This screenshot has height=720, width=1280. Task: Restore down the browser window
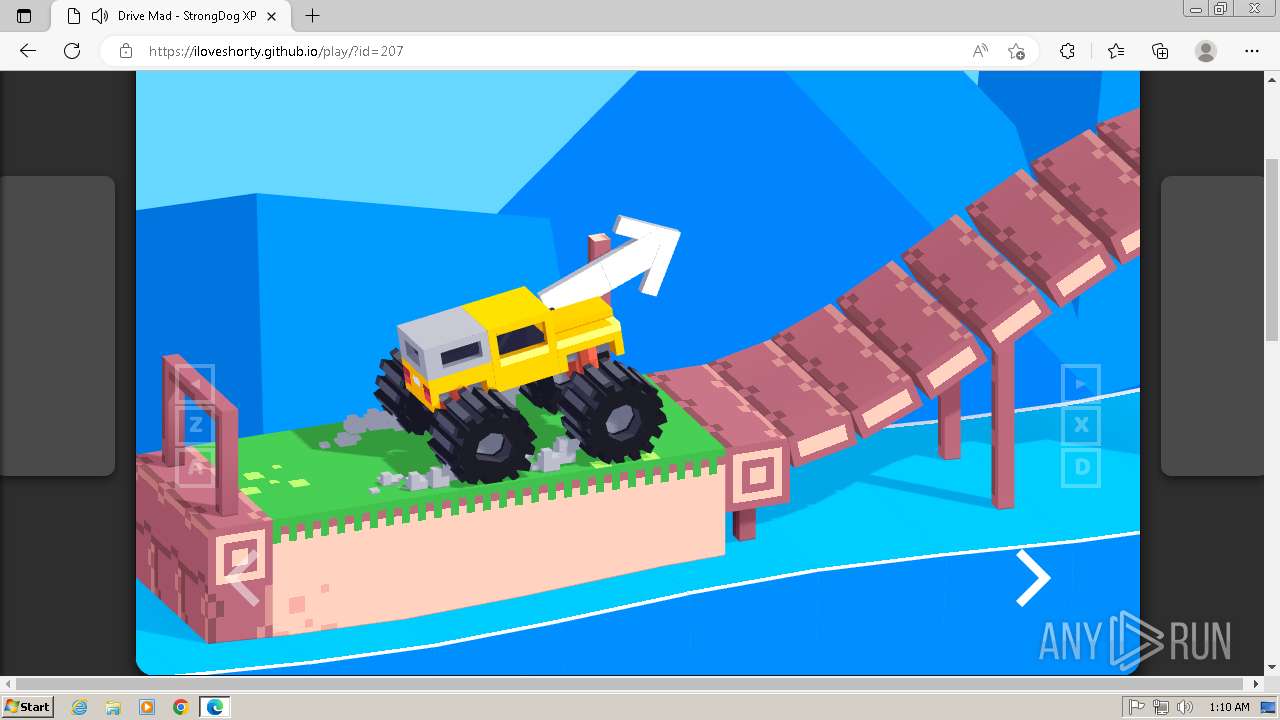(x=1220, y=9)
